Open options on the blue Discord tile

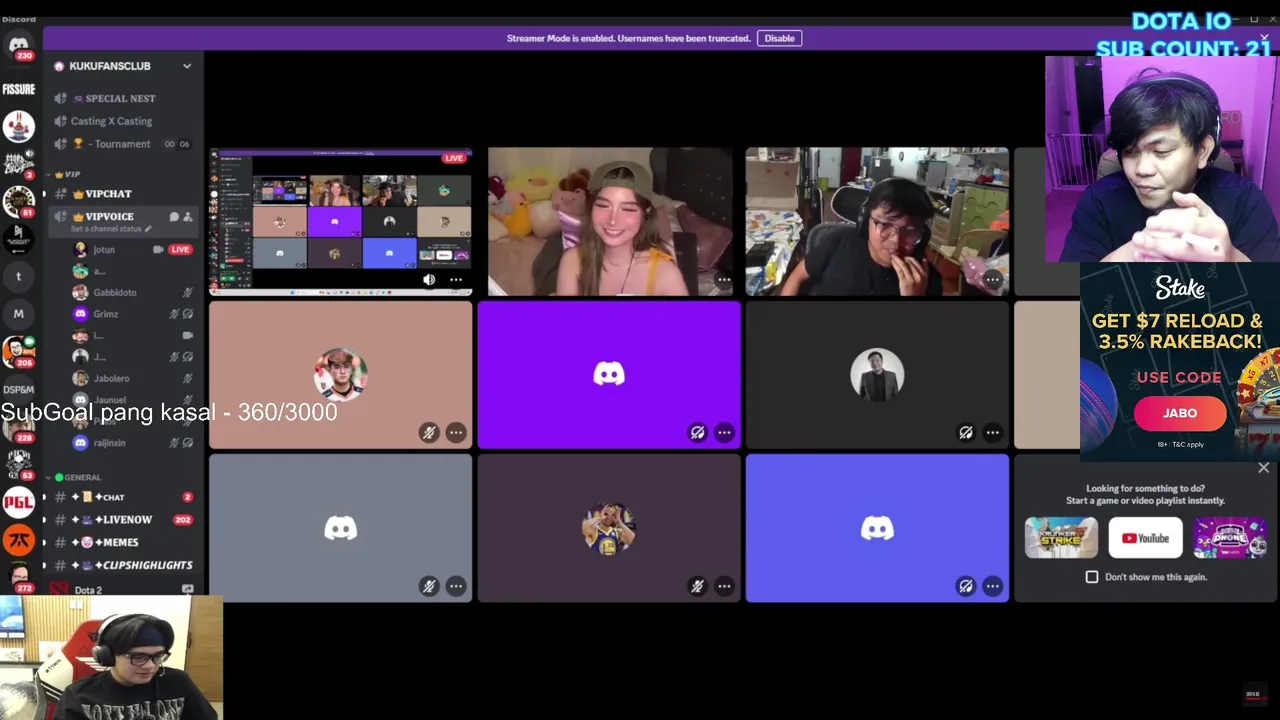pos(992,586)
